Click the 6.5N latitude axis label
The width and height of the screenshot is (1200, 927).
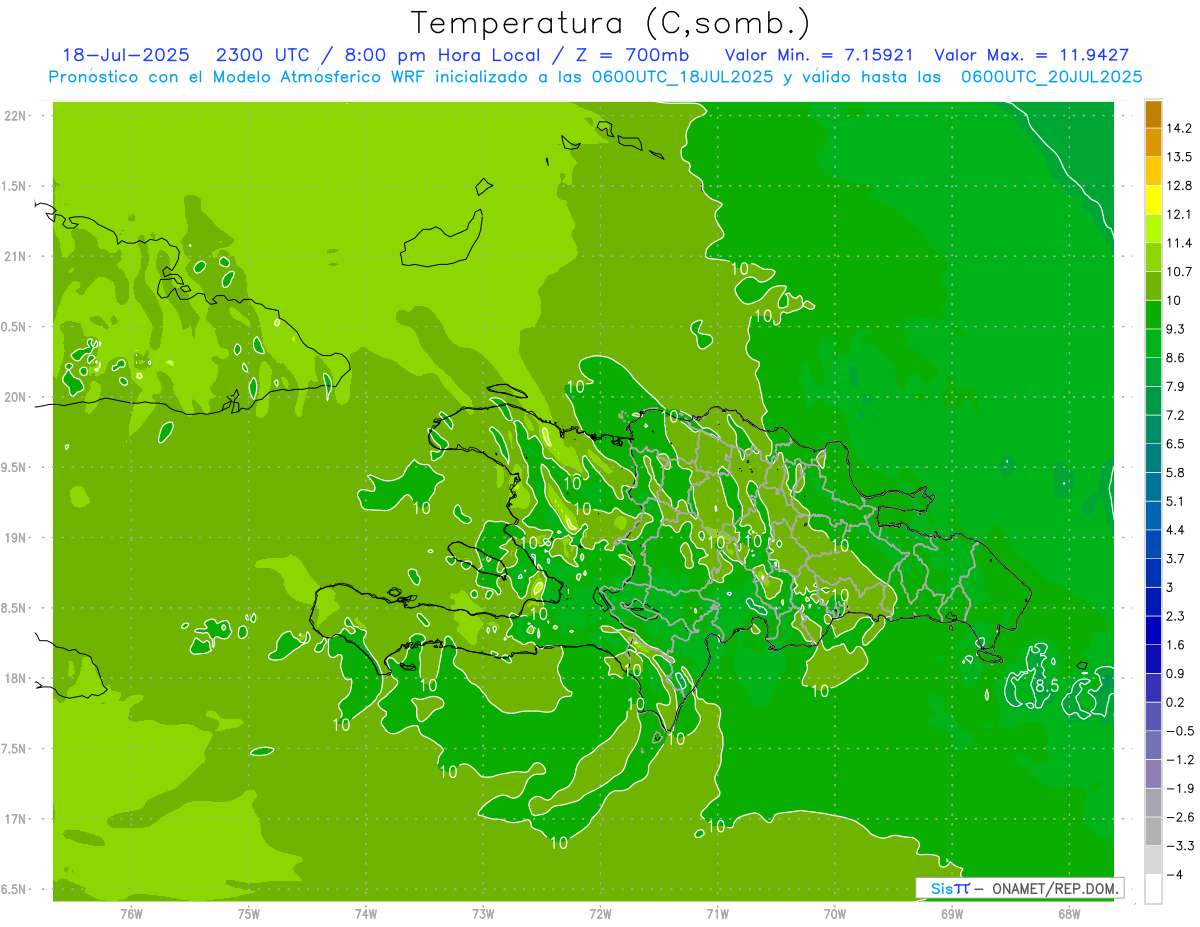click(15, 890)
